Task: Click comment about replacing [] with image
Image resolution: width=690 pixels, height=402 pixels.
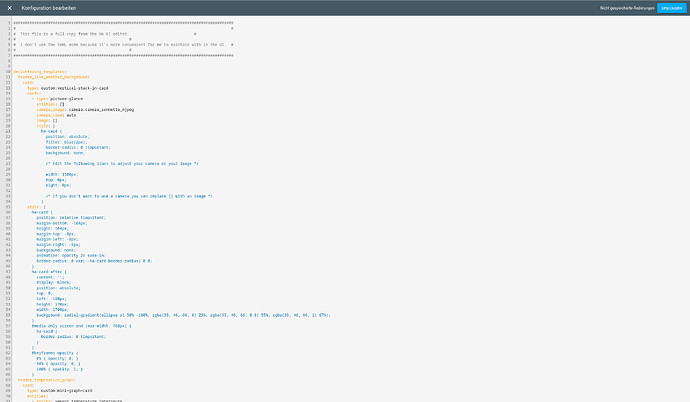Action: 129,196
